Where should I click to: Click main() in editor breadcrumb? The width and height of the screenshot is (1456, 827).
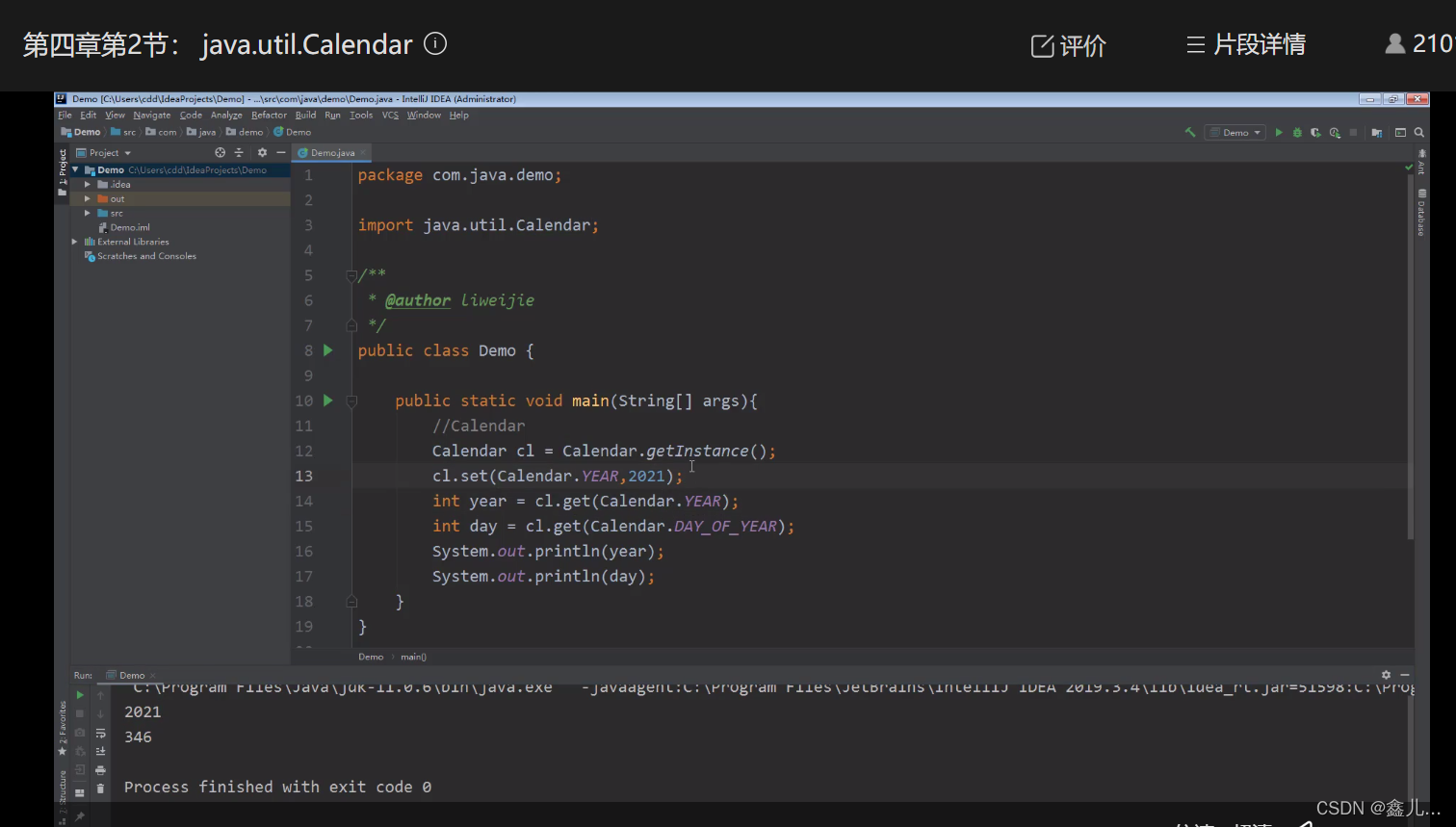[x=413, y=657]
